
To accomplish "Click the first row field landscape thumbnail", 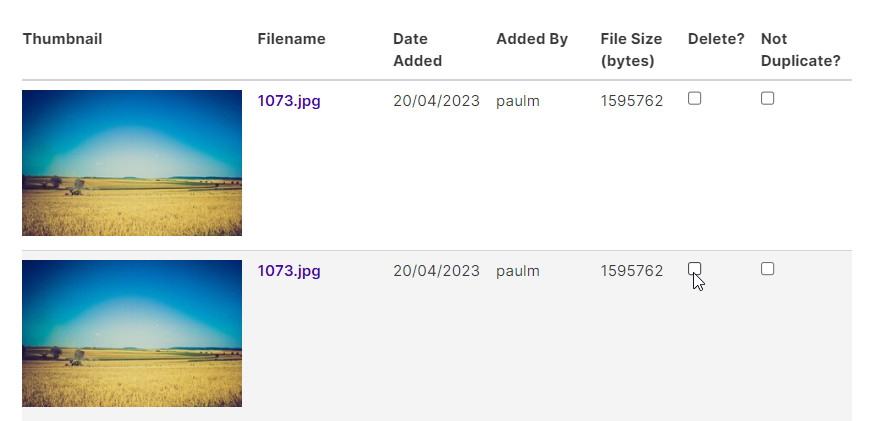I will tap(132, 163).
